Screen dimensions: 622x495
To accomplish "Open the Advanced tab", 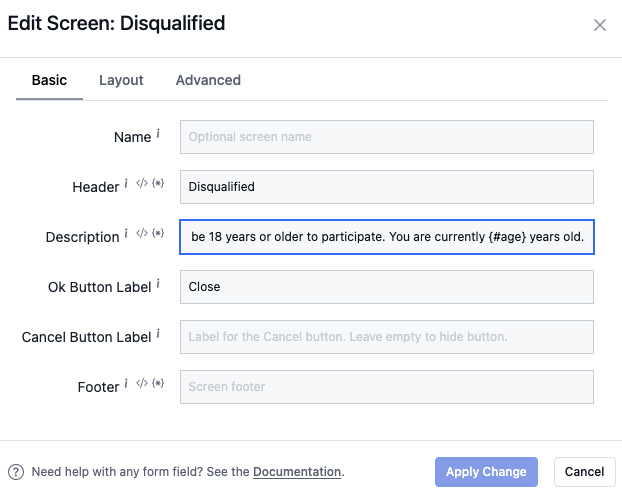I will click(208, 80).
